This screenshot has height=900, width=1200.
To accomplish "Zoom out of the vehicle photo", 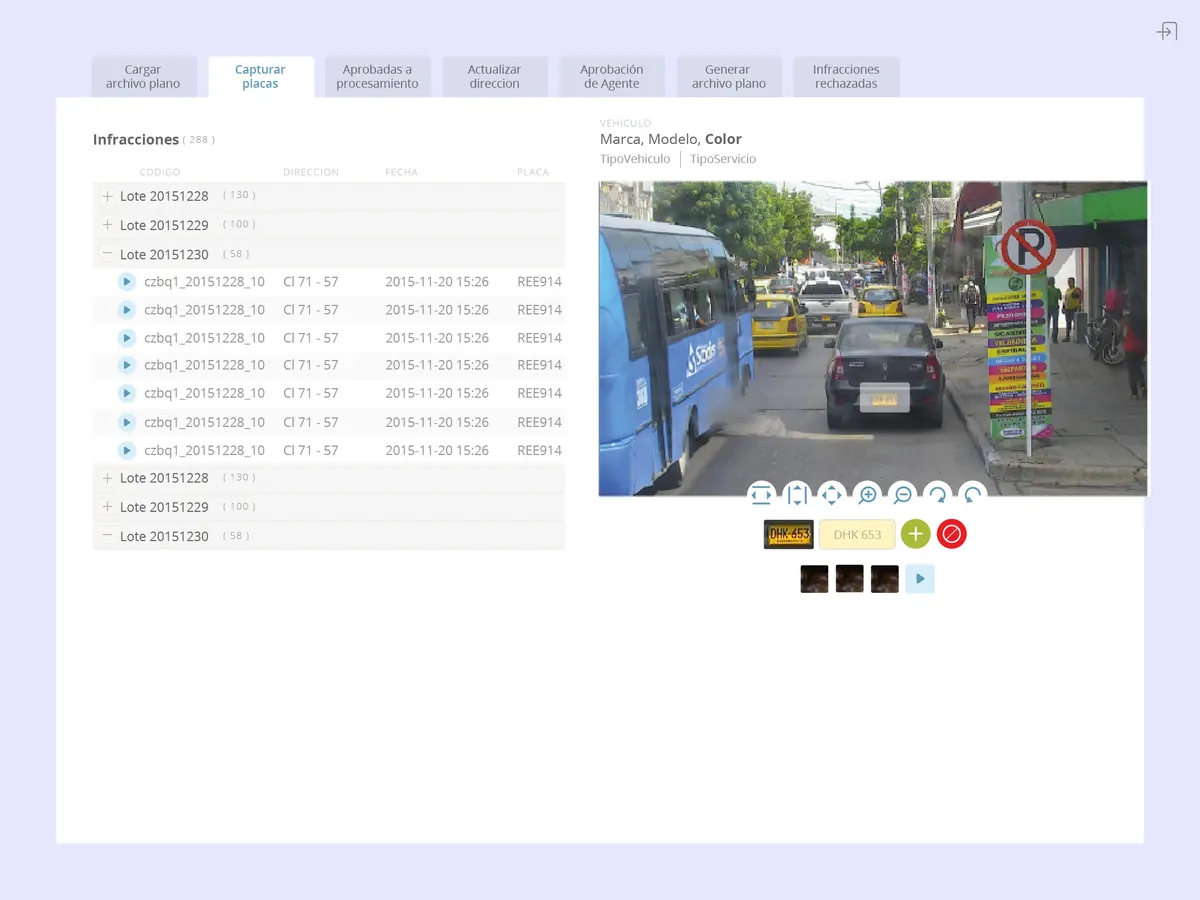I will pos(902,494).
